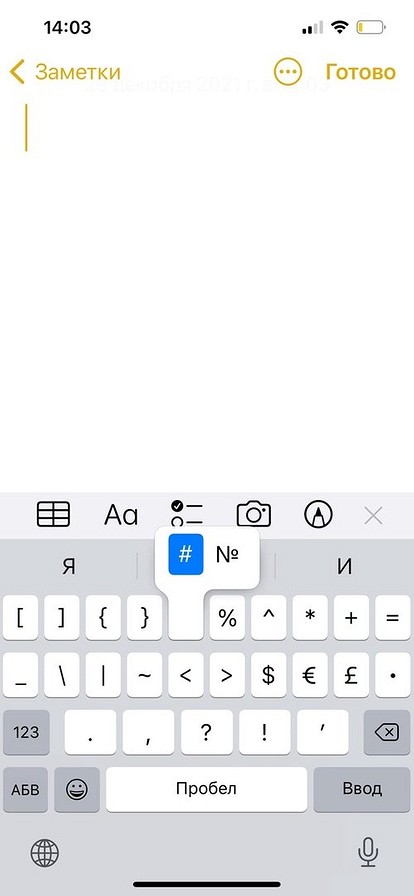The height and width of the screenshot is (896, 414).
Task: Dismiss the formatting toolbar with the X
Action: pyautogui.click(x=373, y=516)
